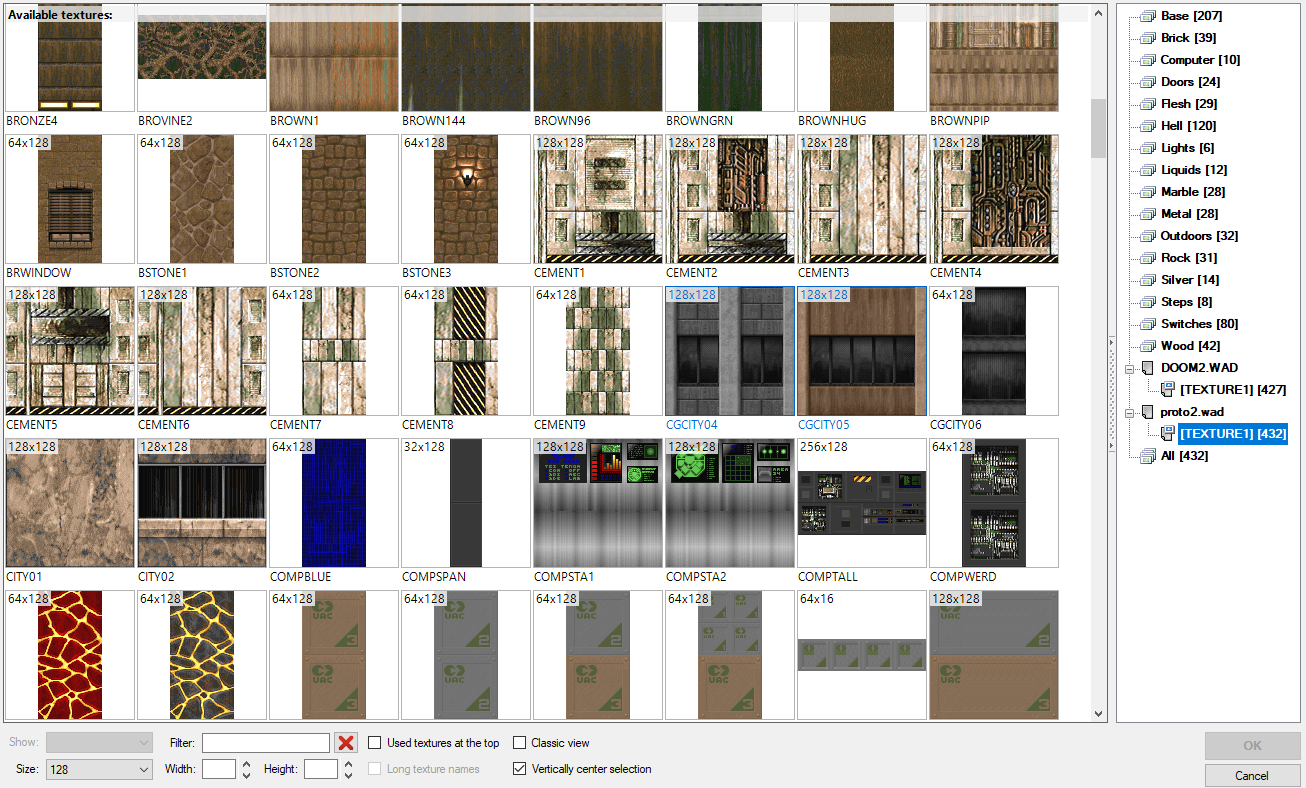Choose the COMPBLUE texture

333,503
